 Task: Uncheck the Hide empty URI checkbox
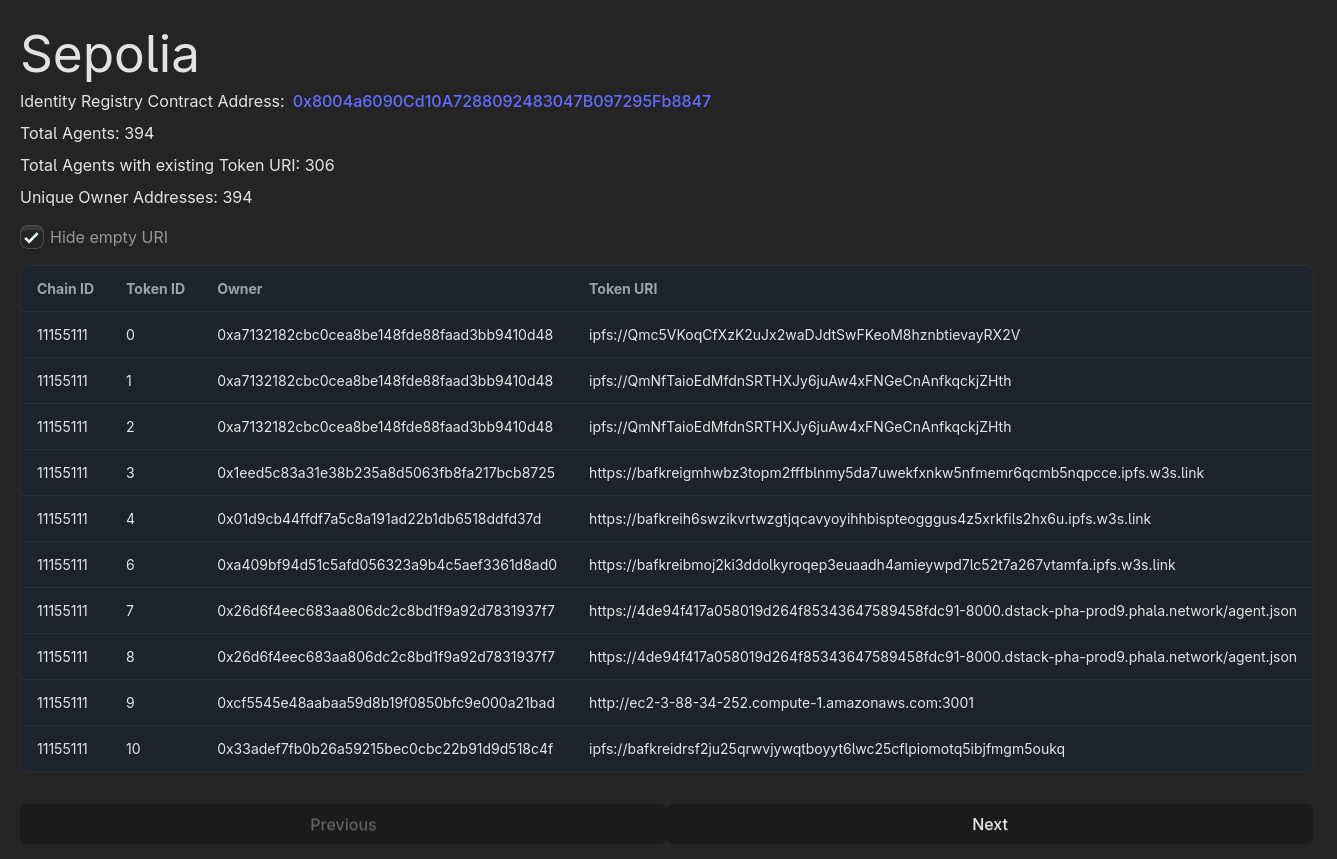point(32,238)
